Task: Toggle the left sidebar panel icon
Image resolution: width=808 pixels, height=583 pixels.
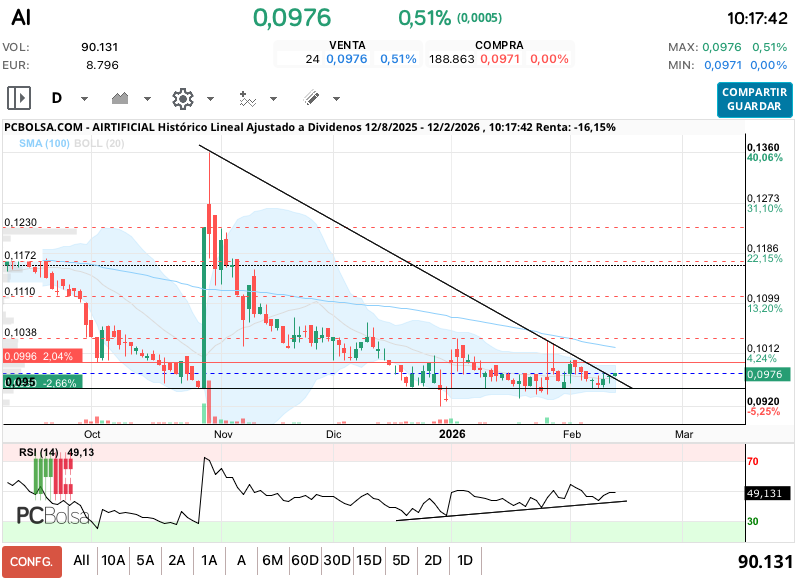Action: 19,98
